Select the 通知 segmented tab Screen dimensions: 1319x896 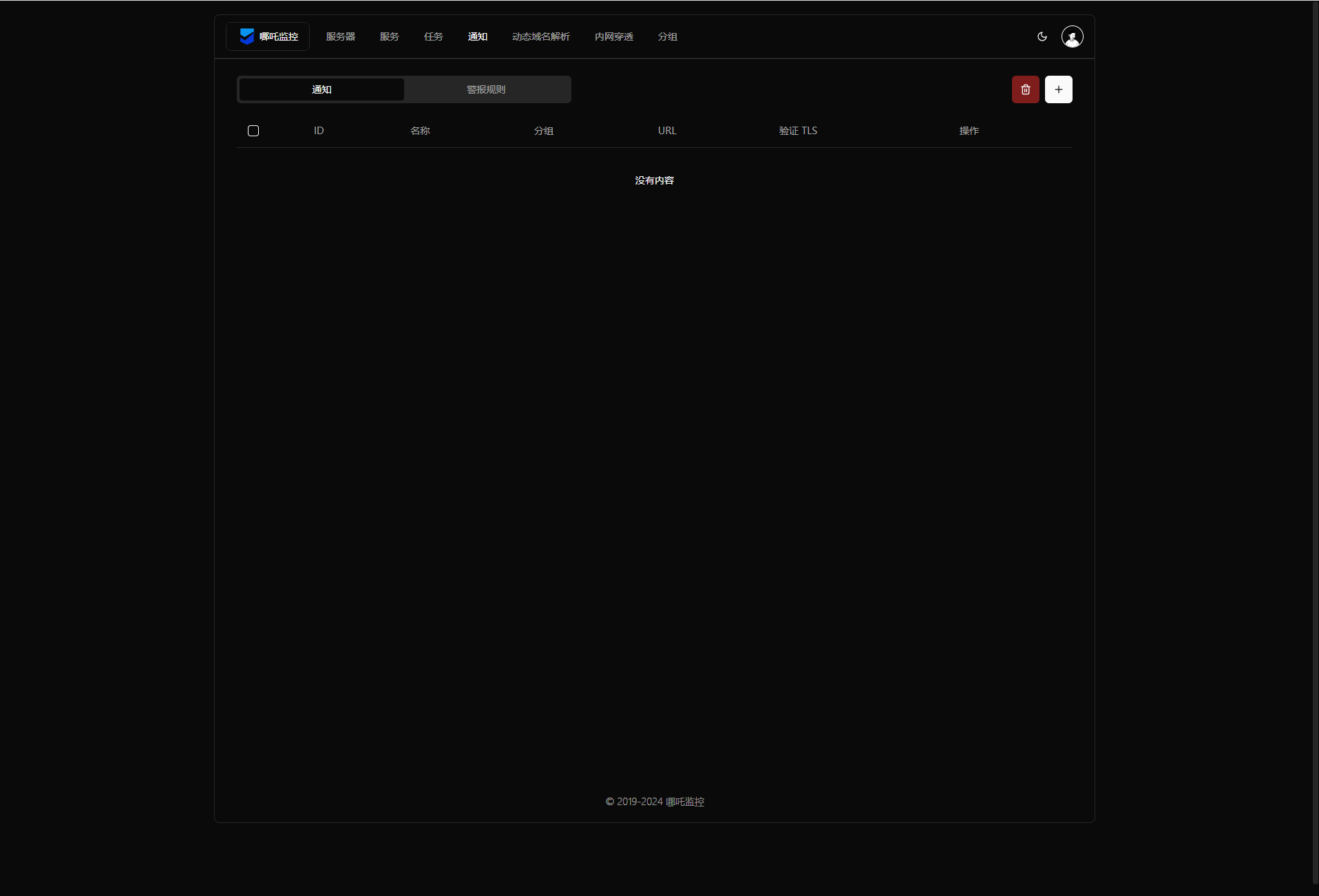321,89
